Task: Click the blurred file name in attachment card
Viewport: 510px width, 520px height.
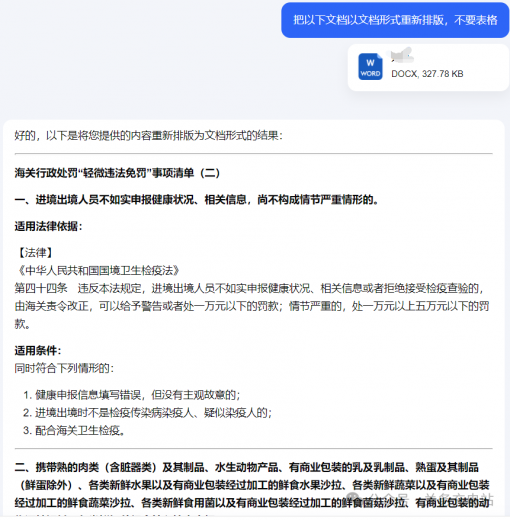Action: (x=402, y=55)
